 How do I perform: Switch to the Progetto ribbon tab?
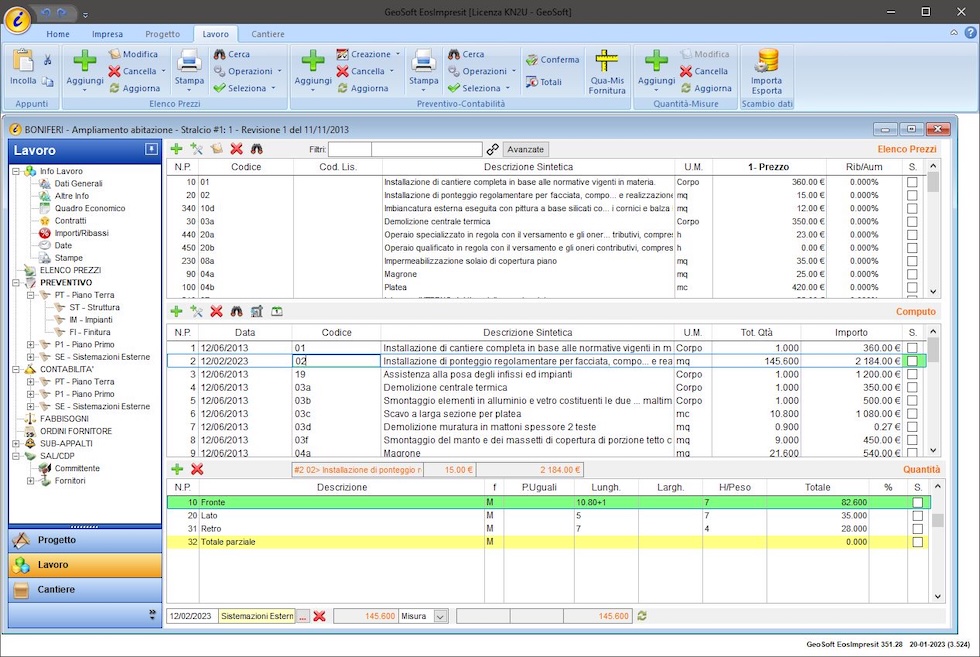coord(162,34)
